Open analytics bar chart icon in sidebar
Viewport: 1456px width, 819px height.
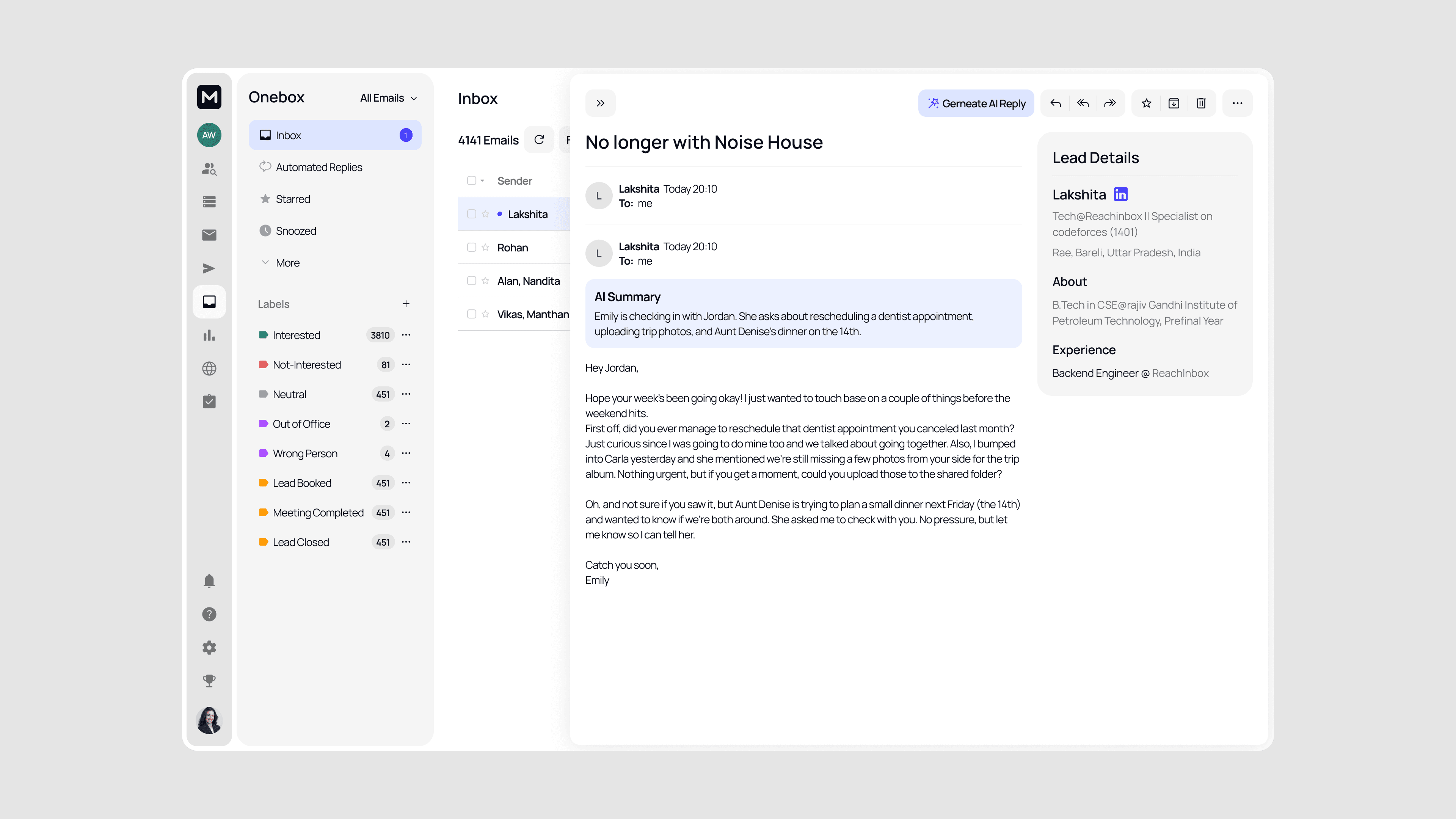click(209, 335)
